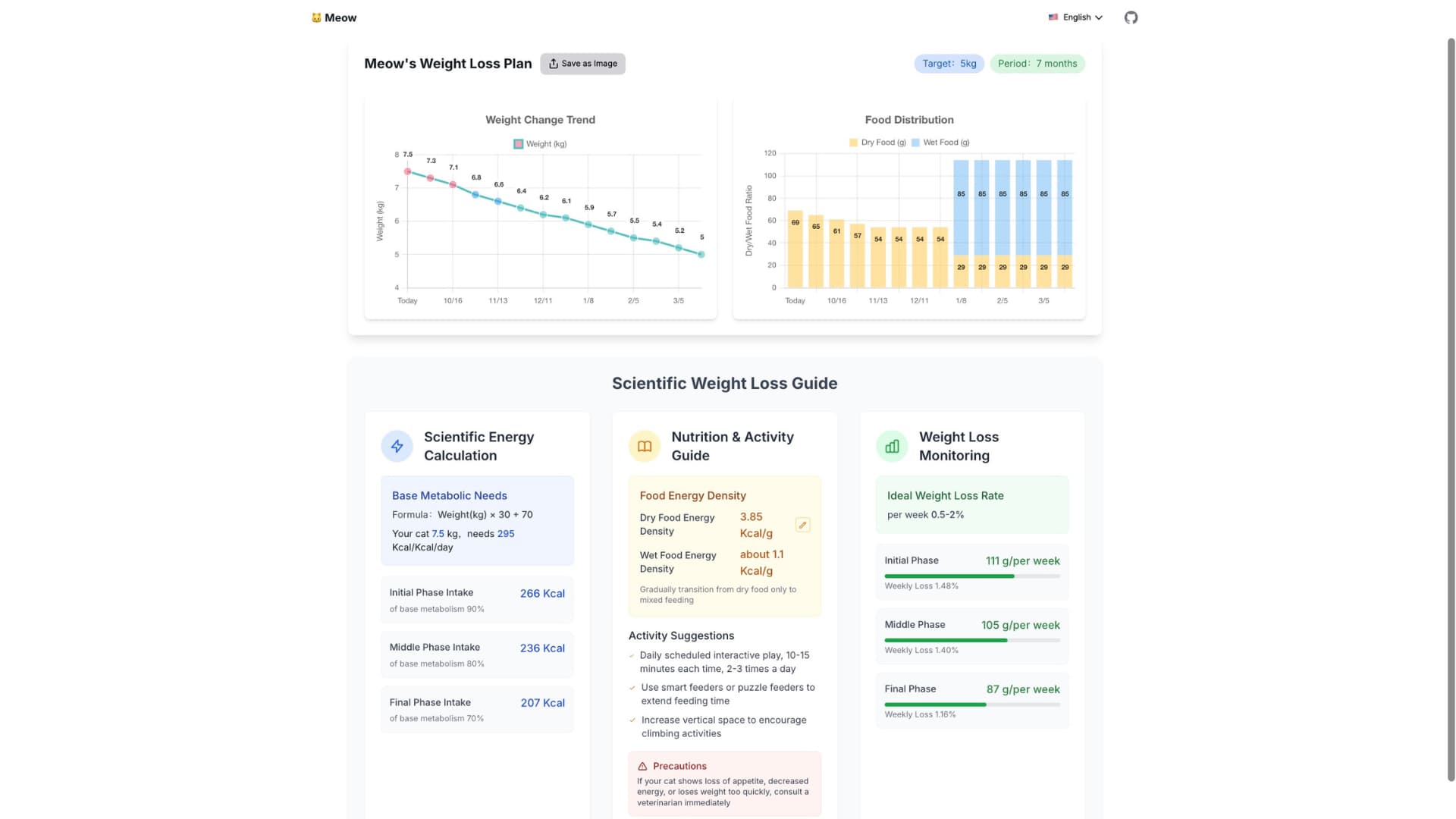Click the Period: 7 months badge
The image size is (1456, 819).
[x=1037, y=64]
